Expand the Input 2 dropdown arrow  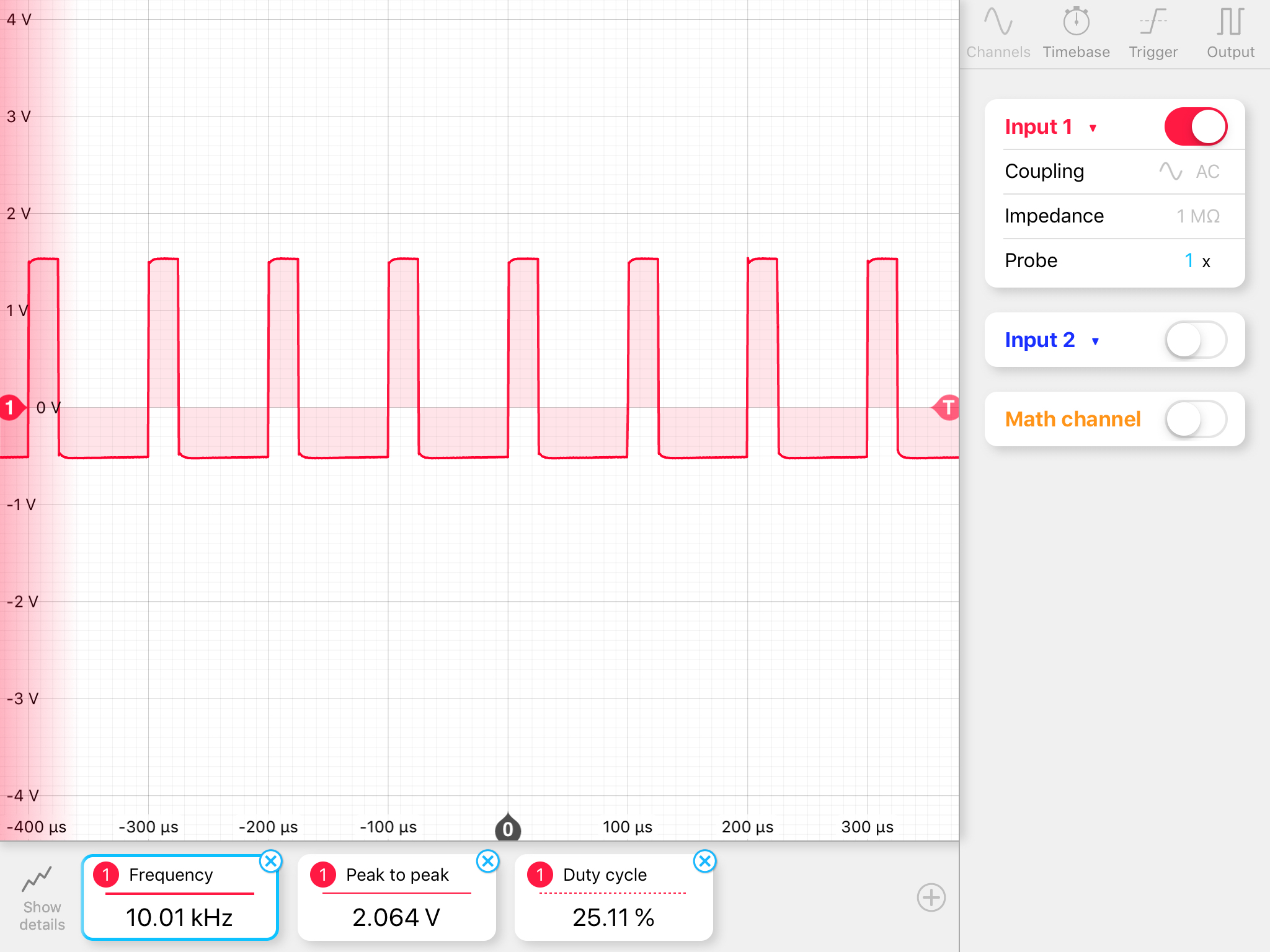1095,342
